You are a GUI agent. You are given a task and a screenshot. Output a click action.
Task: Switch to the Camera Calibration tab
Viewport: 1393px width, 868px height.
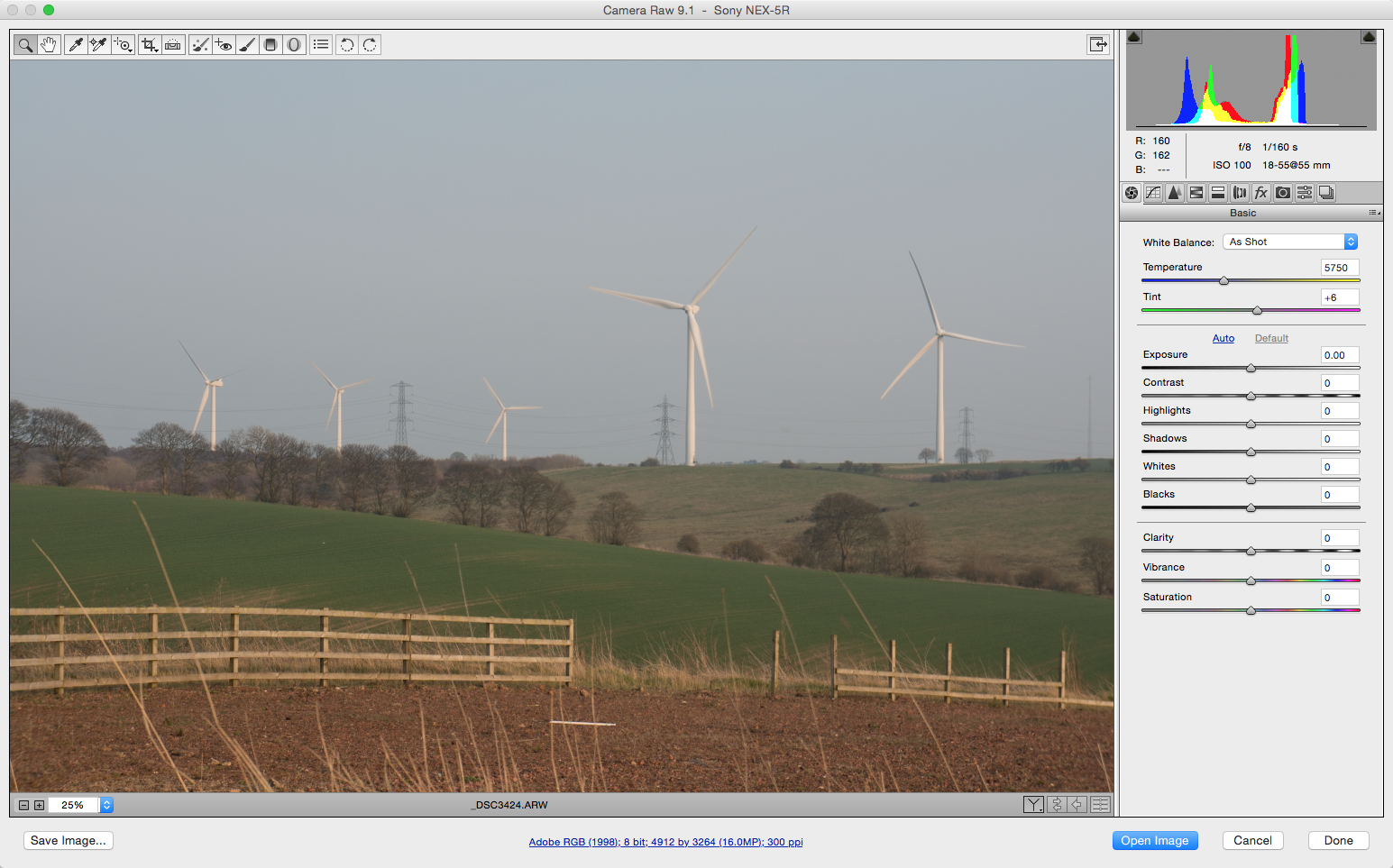1283,193
